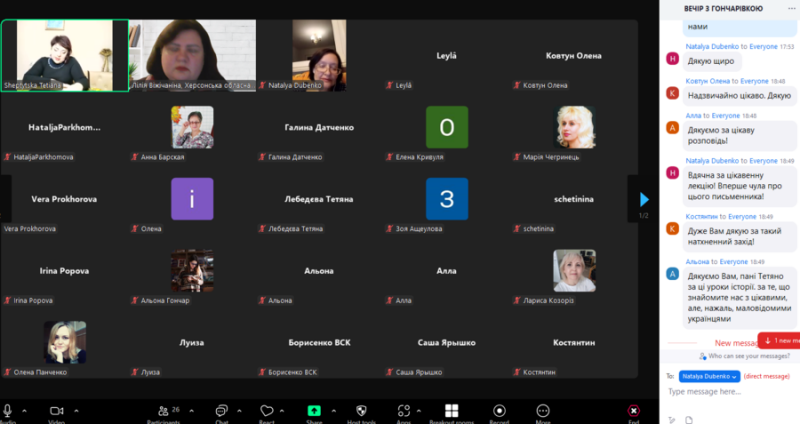The image size is (800, 424).
Task: Open the Natalya Dubenko recipient dropdown
Action: pyautogui.click(x=709, y=377)
